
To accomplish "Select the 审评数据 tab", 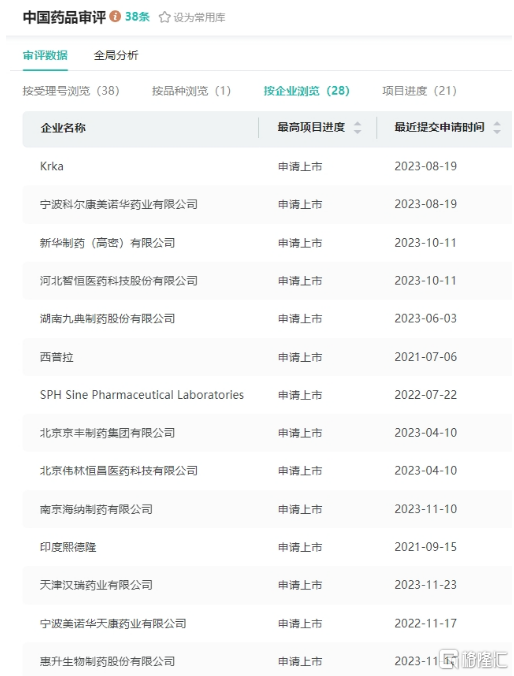I will point(45,55).
